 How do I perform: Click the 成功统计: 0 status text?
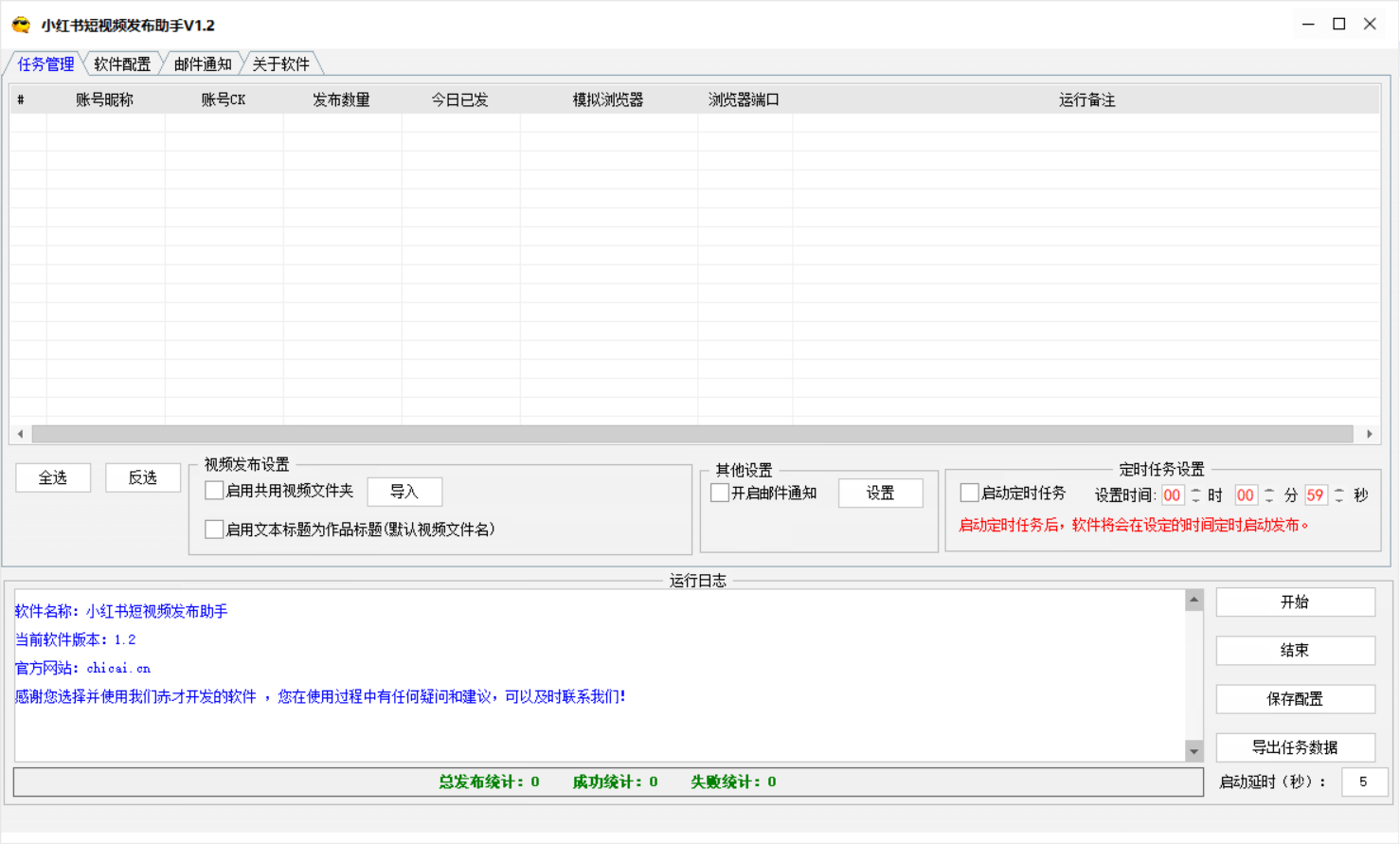coord(615,781)
